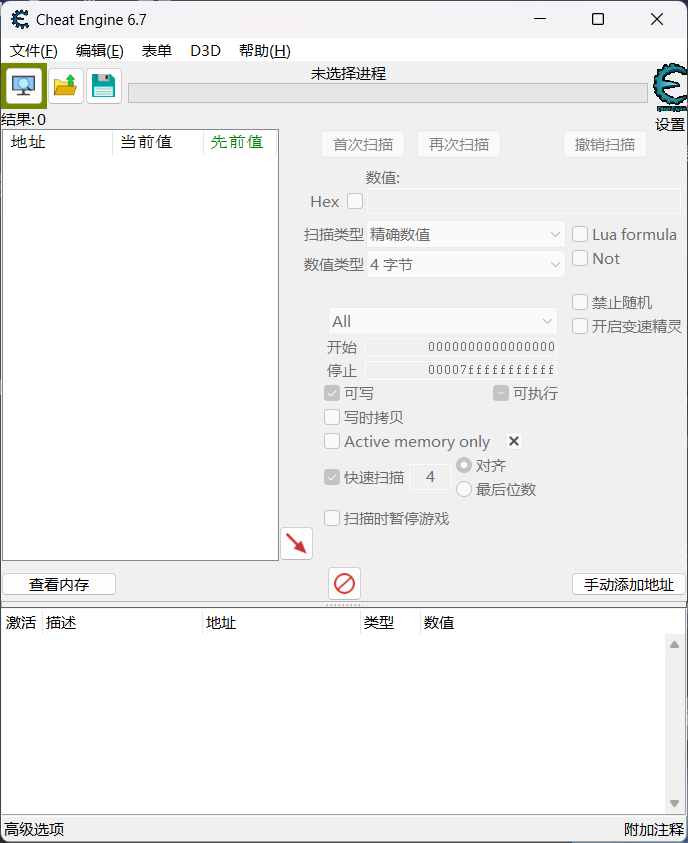The width and height of the screenshot is (688, 843).
Task: Click the 当前值 column header
Action: [157, 142]
